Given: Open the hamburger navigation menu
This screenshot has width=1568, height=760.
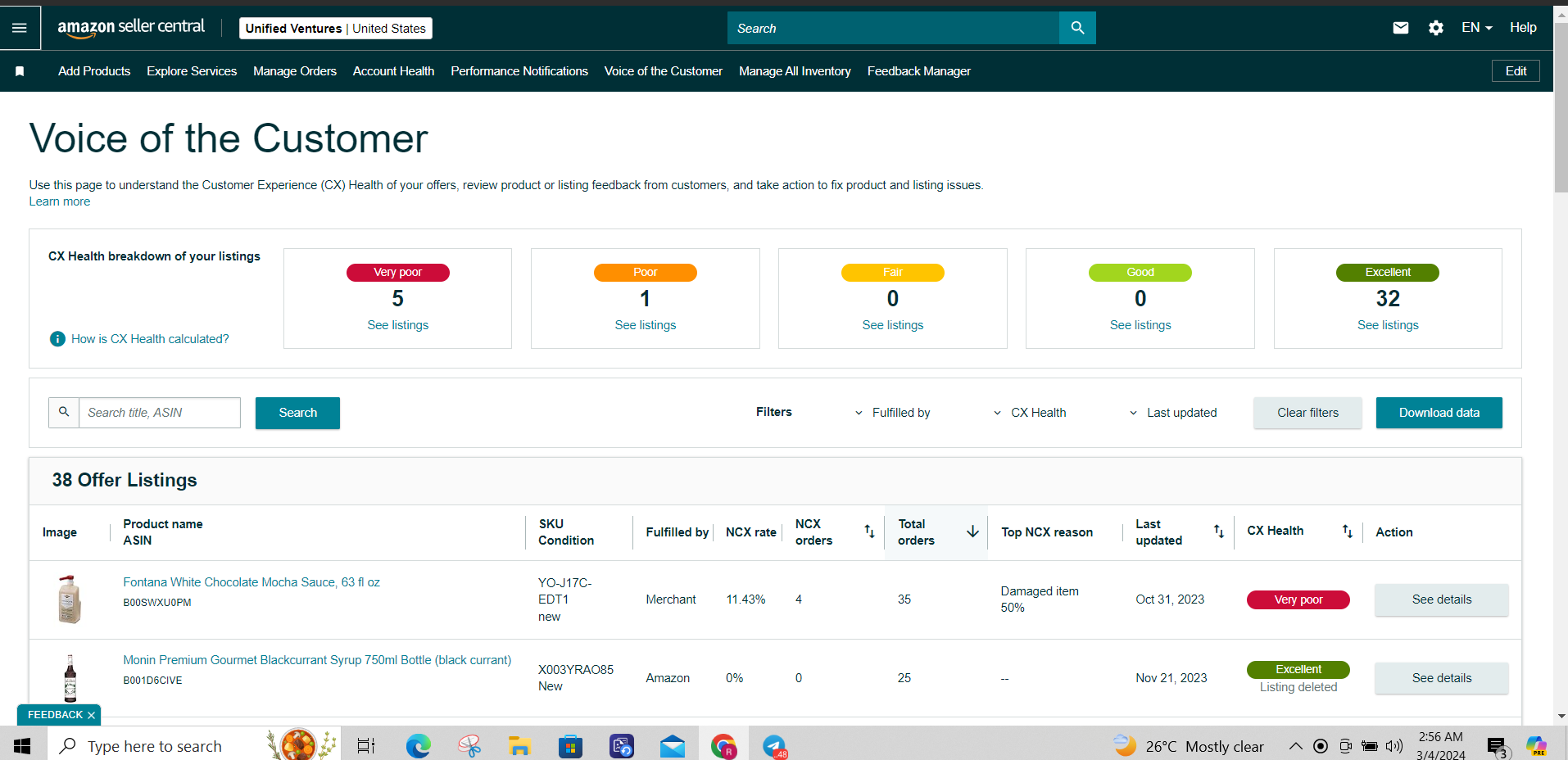Looking at the screenshot, I should pos(20,28).
